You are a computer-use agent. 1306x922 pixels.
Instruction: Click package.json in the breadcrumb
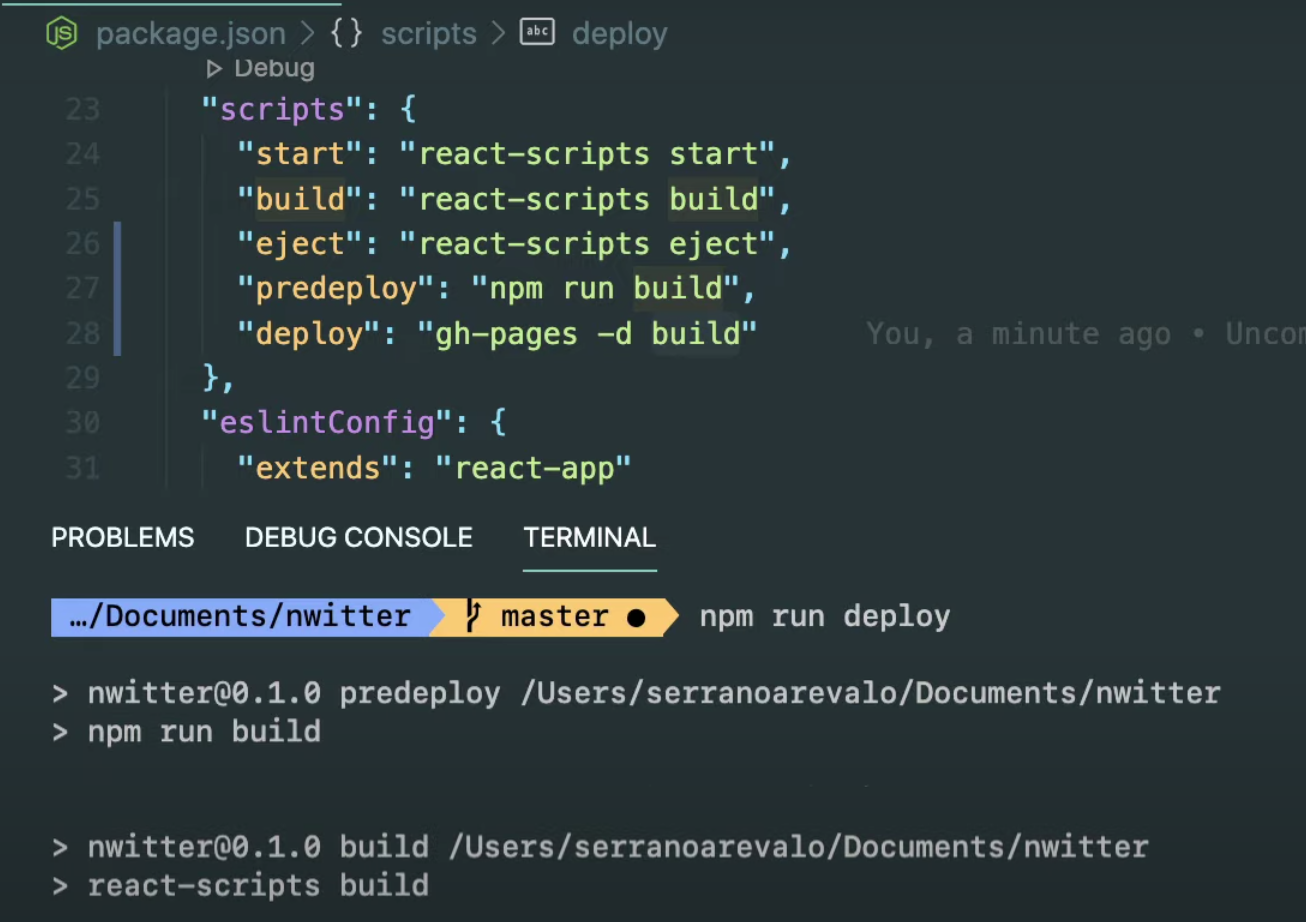click(x=190, y=34)
